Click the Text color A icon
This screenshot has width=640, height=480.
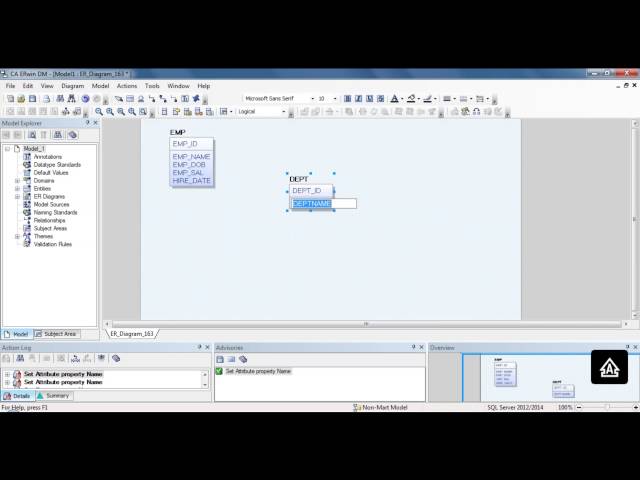point(394,99)
